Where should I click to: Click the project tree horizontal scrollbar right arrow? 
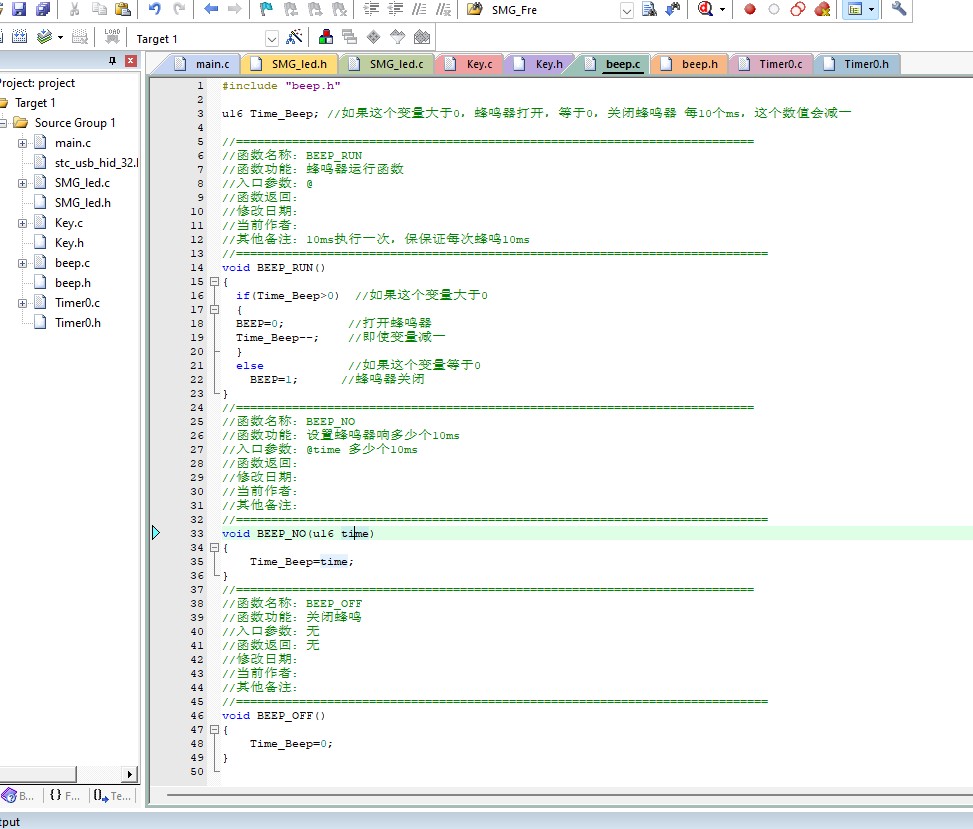pyautogui.click(x=129, y=774)
